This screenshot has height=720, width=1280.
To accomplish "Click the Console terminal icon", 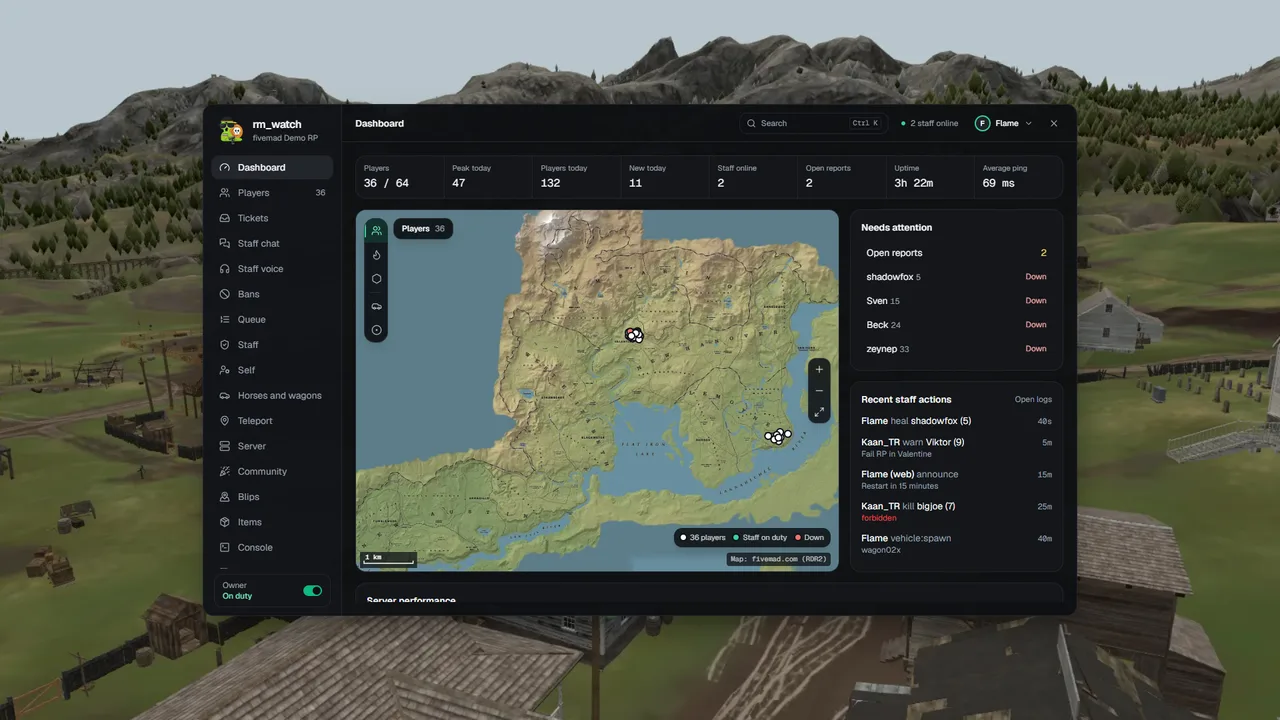I will [x=225, y=547].
